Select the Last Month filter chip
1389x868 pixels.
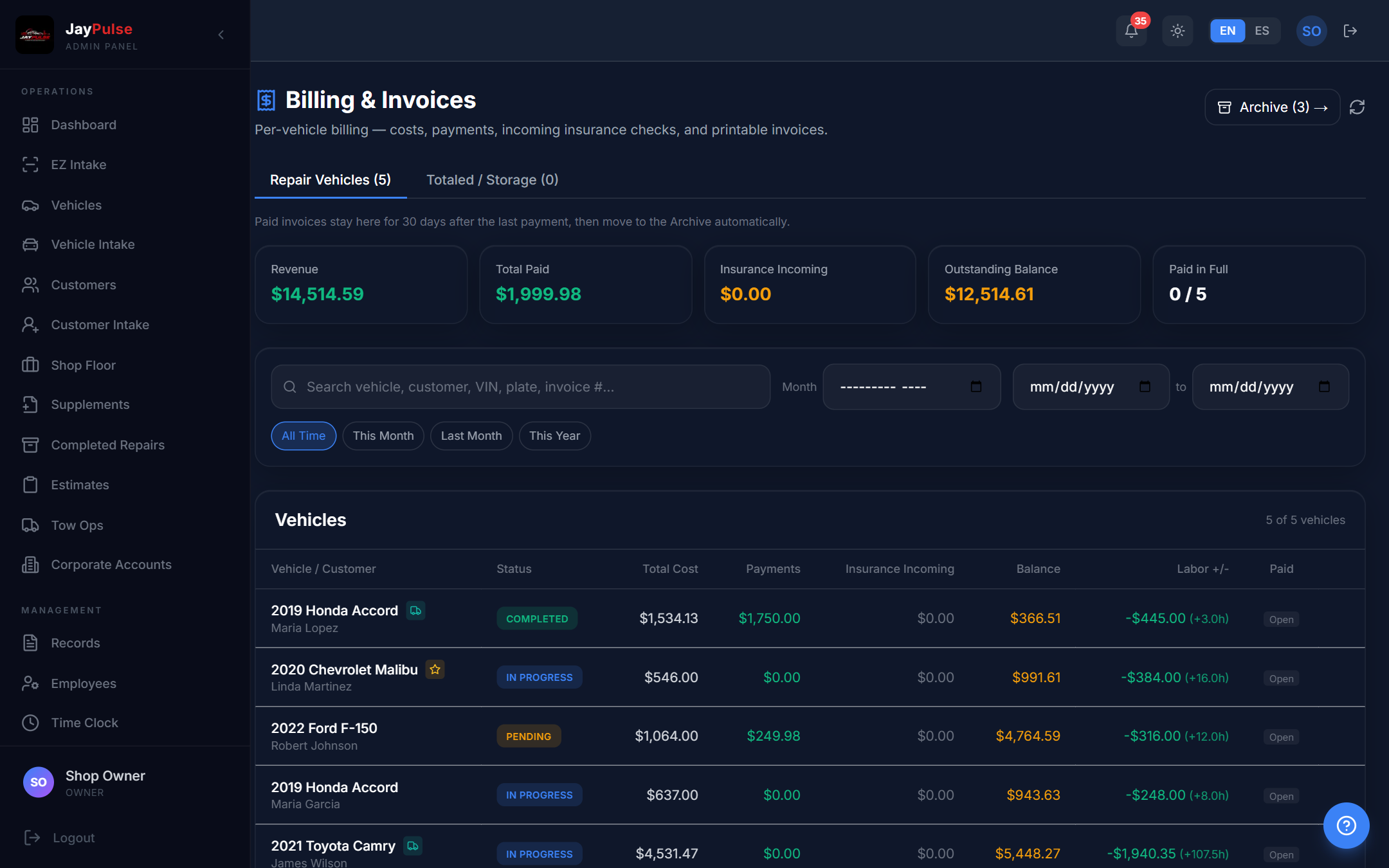471,436
